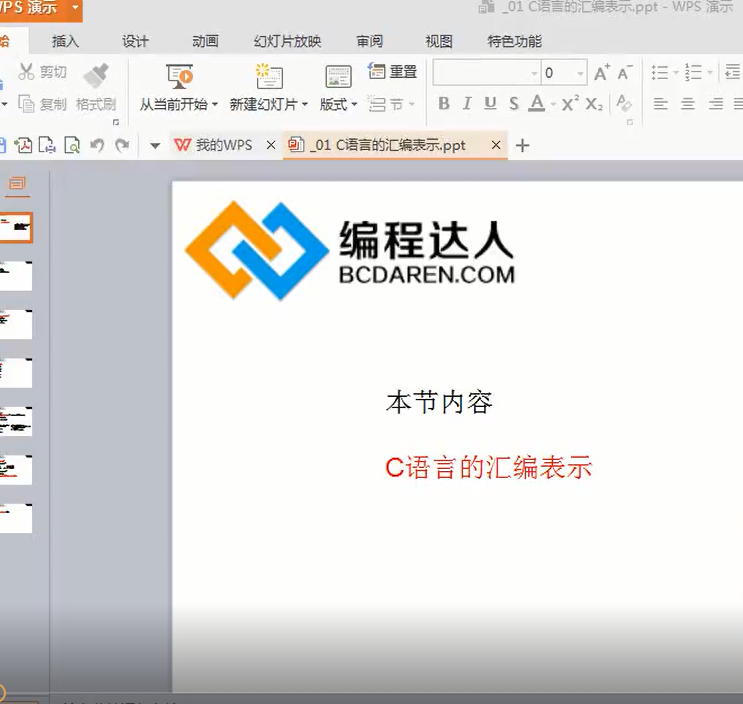
Task: Toggle Subscript formatting
Action: [x=594, y=104]
